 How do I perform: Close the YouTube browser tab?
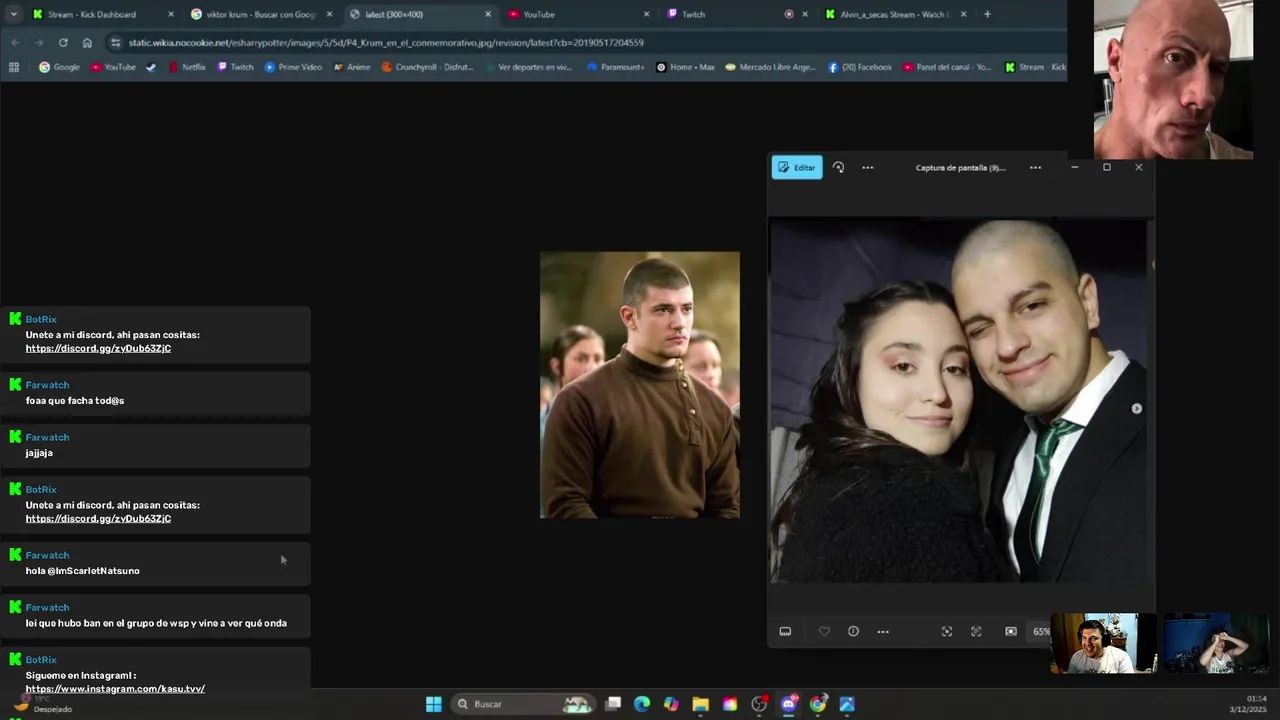646,14
